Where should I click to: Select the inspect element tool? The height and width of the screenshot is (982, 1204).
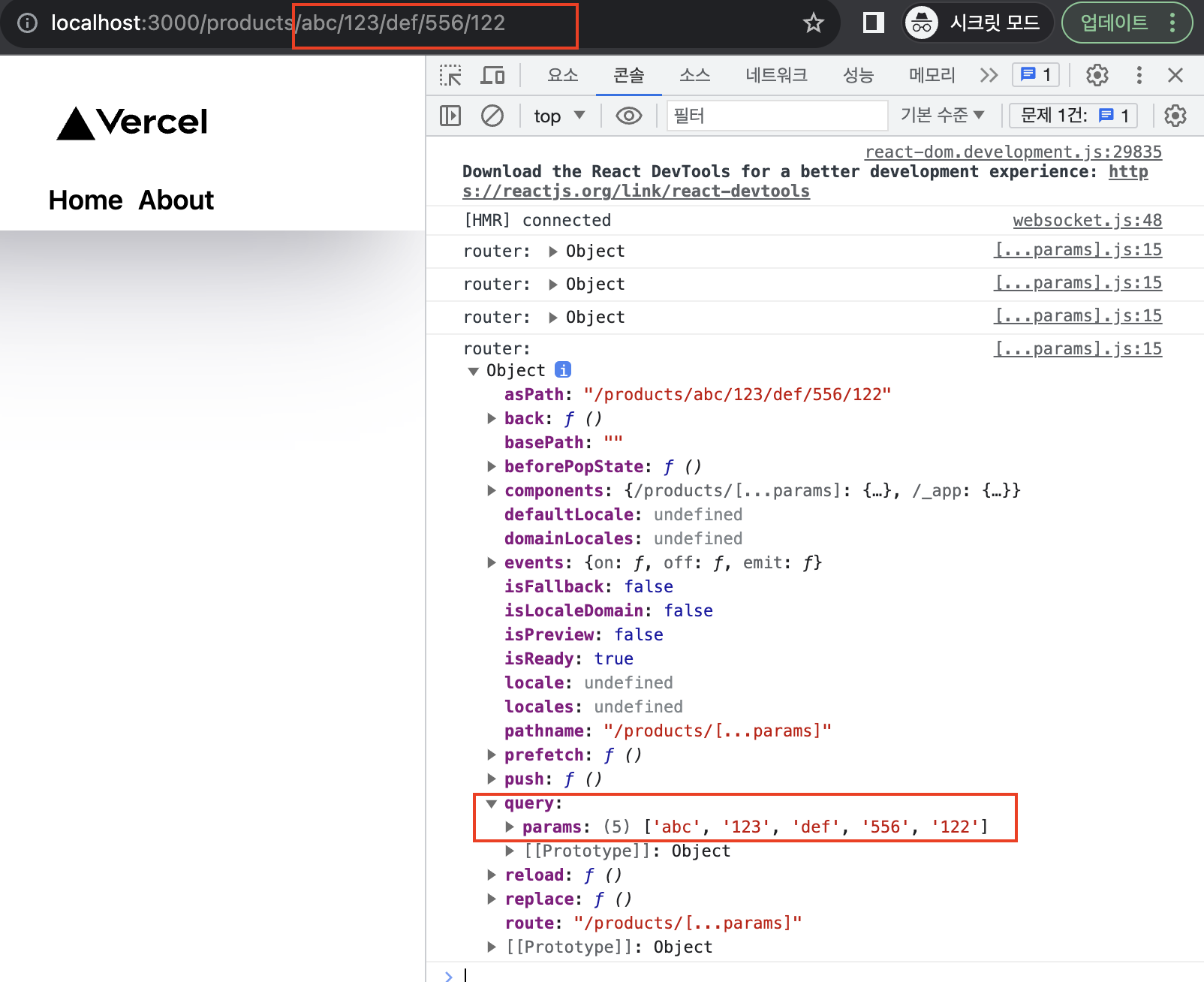450,75
